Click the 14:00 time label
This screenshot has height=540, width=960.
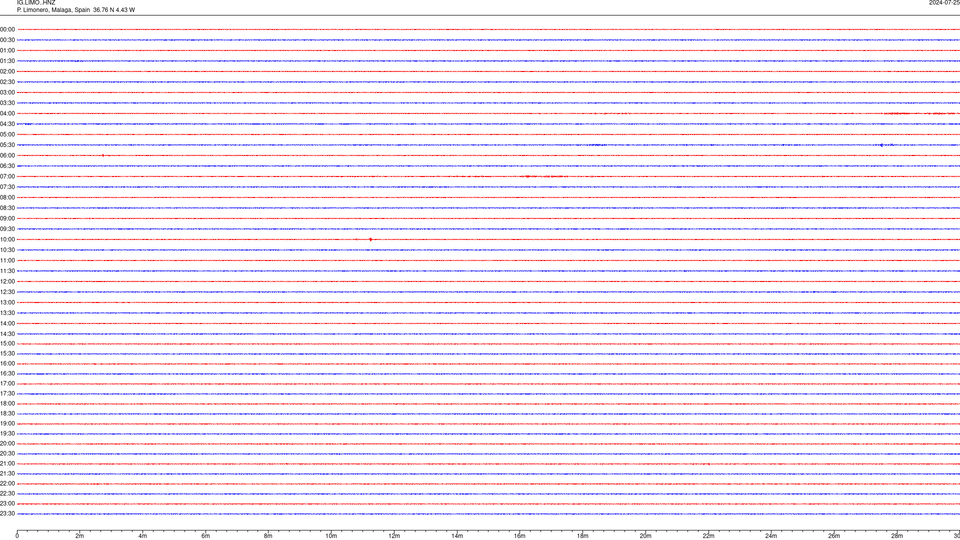pos(7,323)
